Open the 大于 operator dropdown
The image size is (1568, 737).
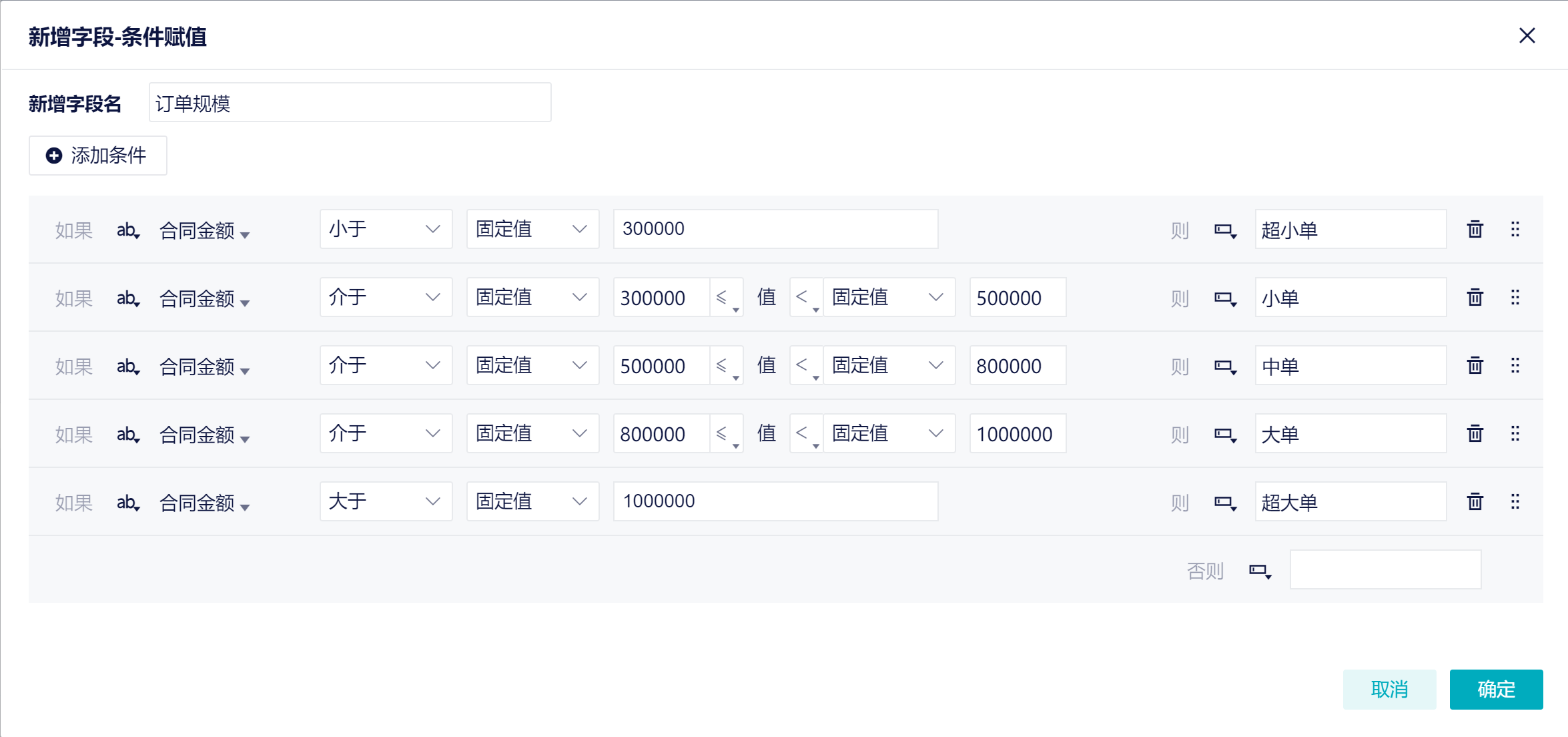click(386, 502)
